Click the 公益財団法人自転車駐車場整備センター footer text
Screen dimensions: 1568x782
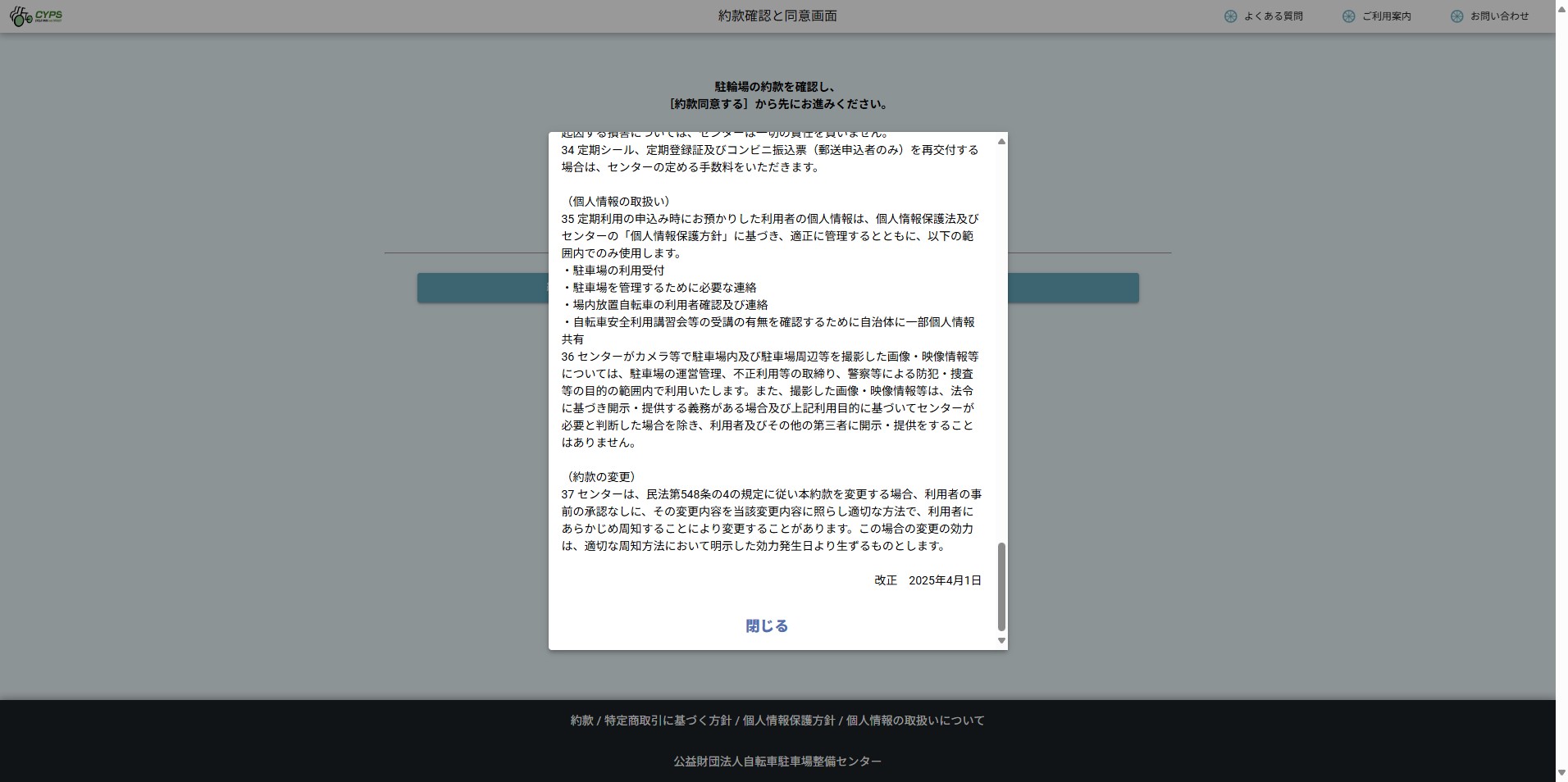tap(777, 762)
